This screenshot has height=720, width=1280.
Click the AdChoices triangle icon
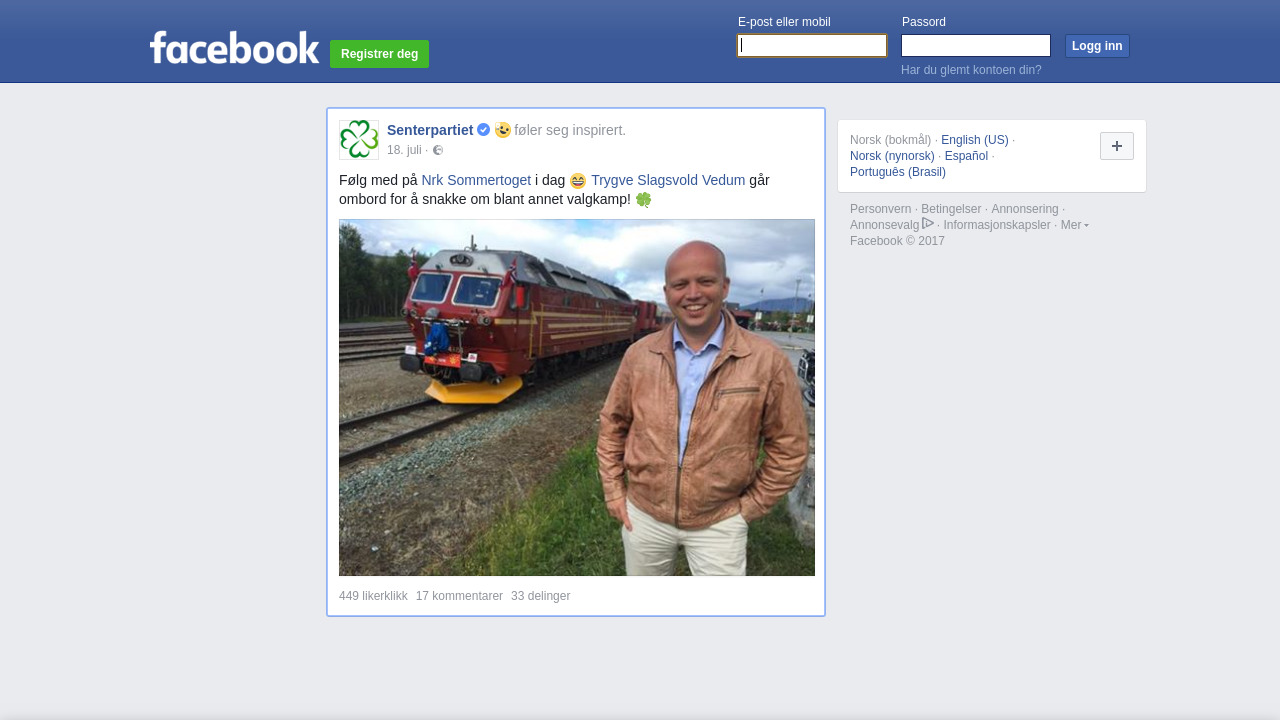pyautogui.click(x=928, y=224)
